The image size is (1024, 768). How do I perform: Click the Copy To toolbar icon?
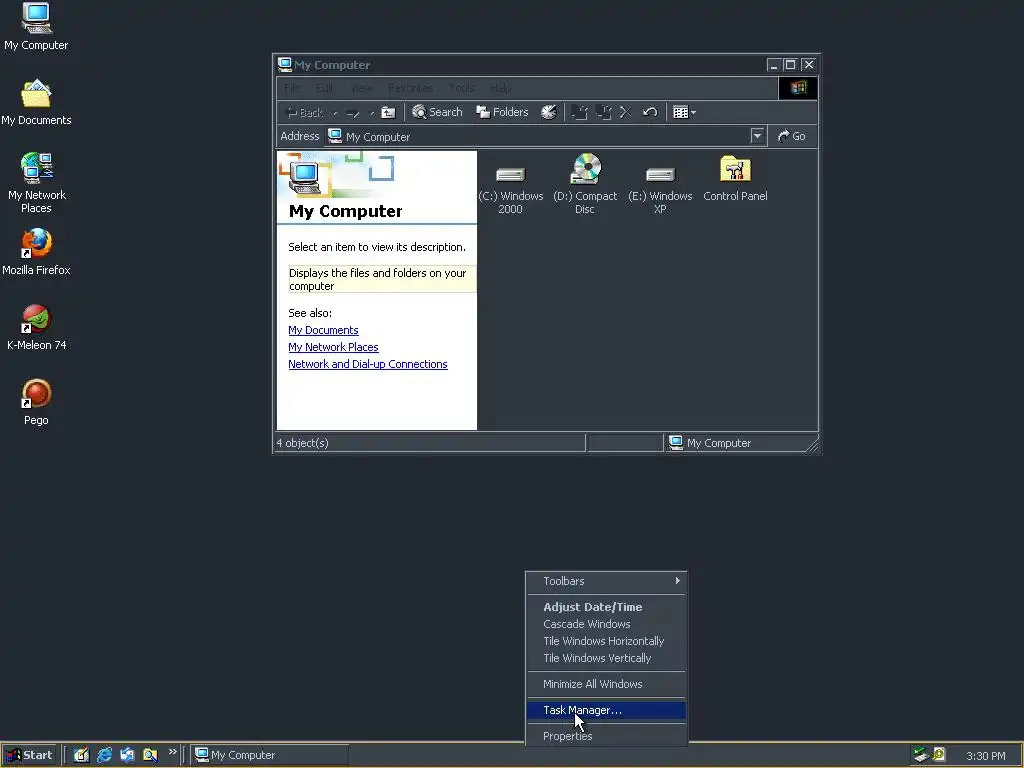pos(603,112)
